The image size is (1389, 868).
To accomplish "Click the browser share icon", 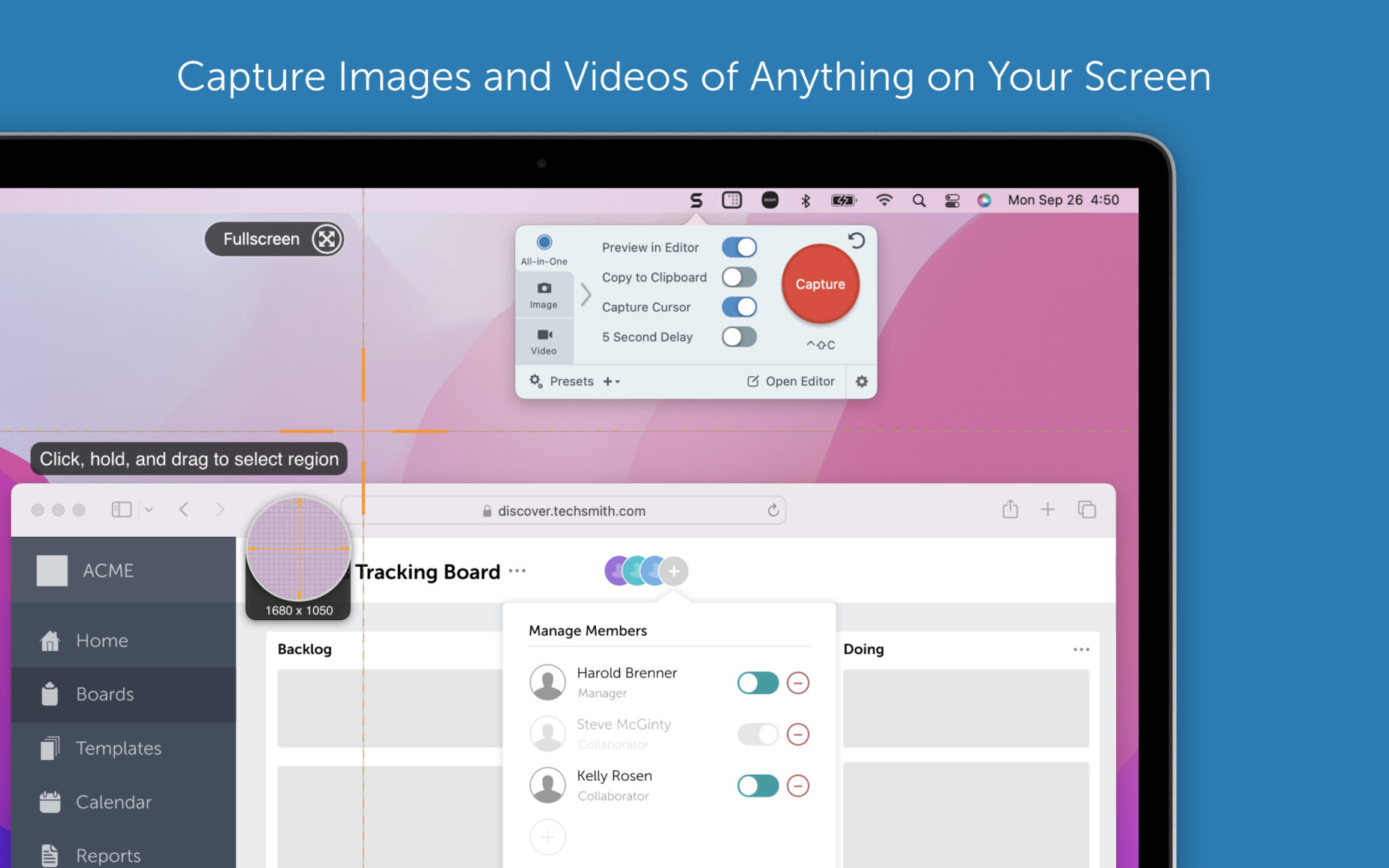I will (x=1010, y=510).
